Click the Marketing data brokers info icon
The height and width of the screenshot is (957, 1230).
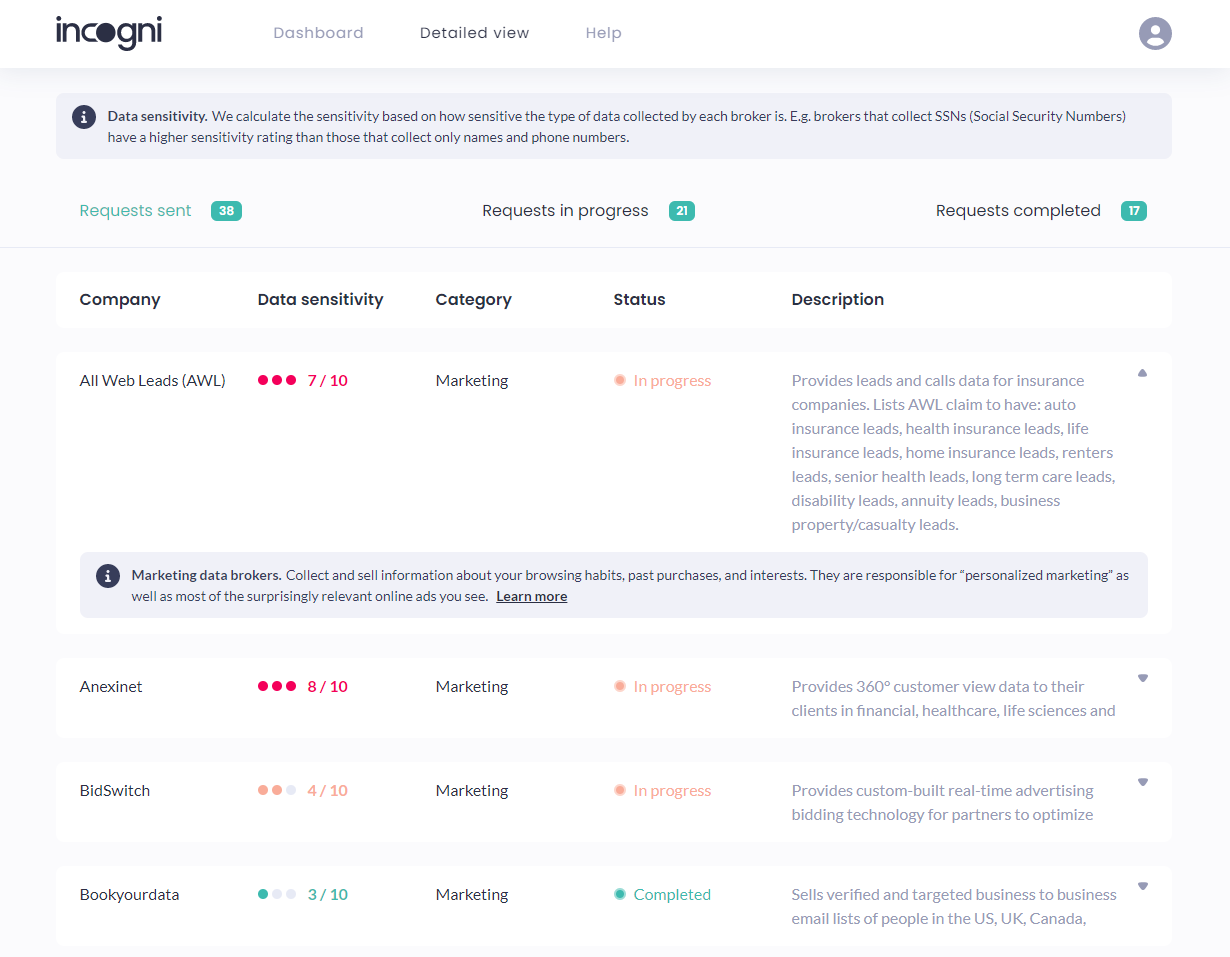108,576
